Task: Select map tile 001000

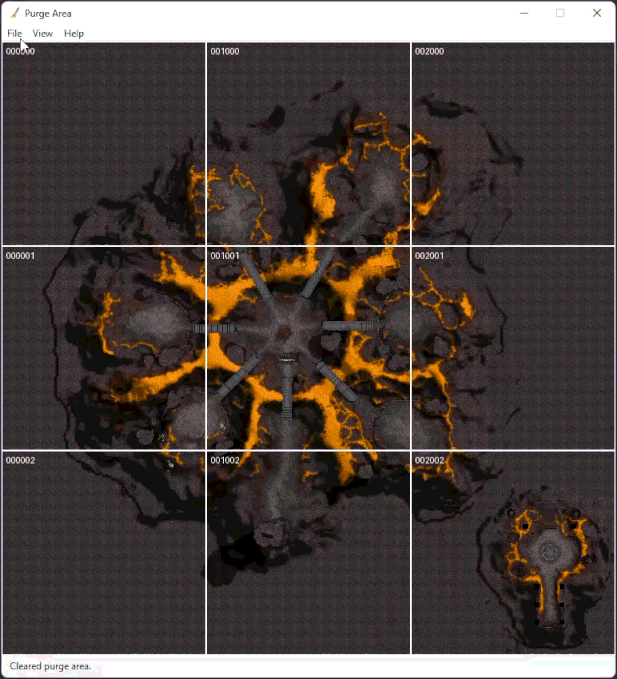Action: [308, 144]
